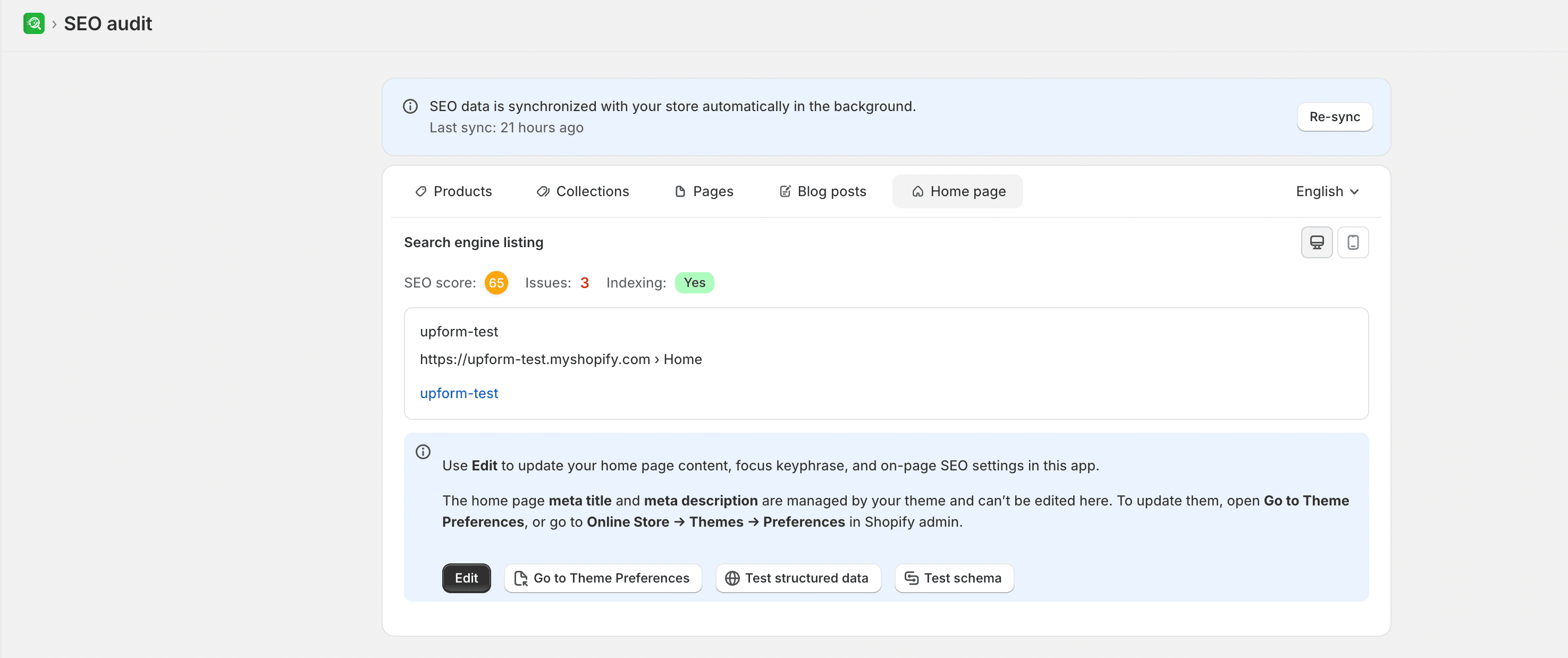This screenshot has width=1568, height=658.
Task: Open the green SEO app logo icon
Action: point(33,24)
